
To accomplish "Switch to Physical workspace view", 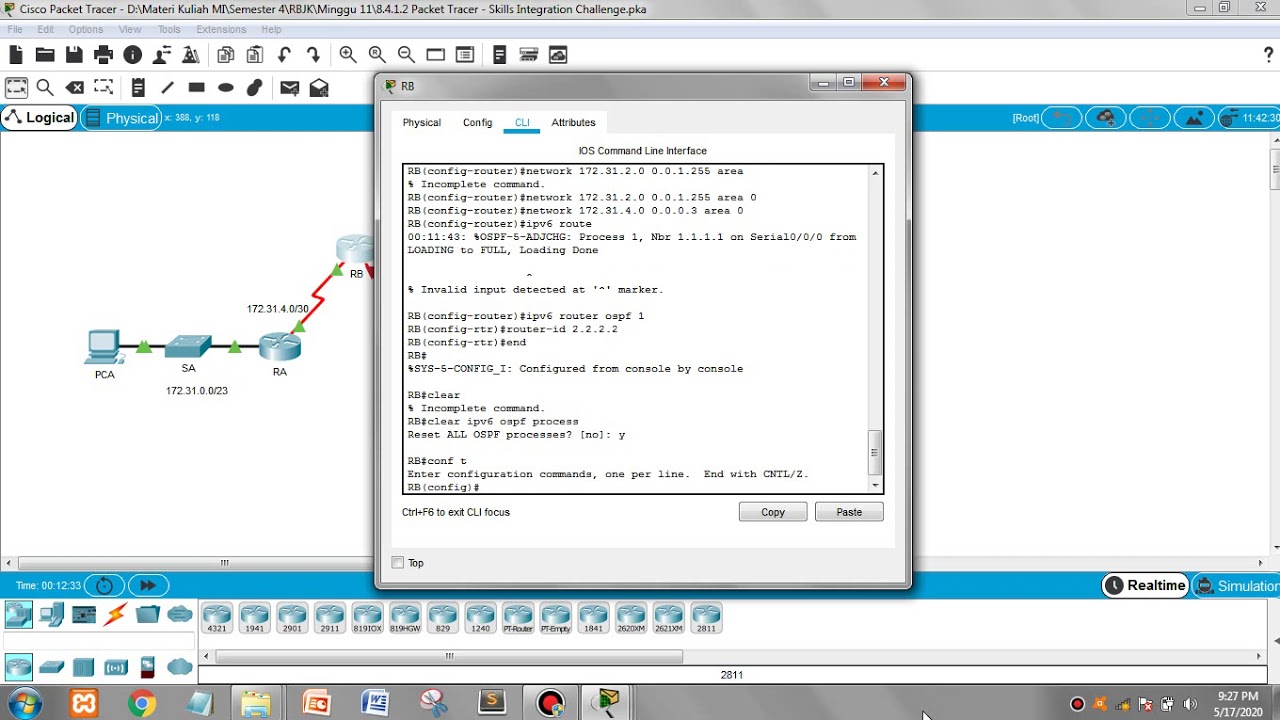I will point(120,118).
